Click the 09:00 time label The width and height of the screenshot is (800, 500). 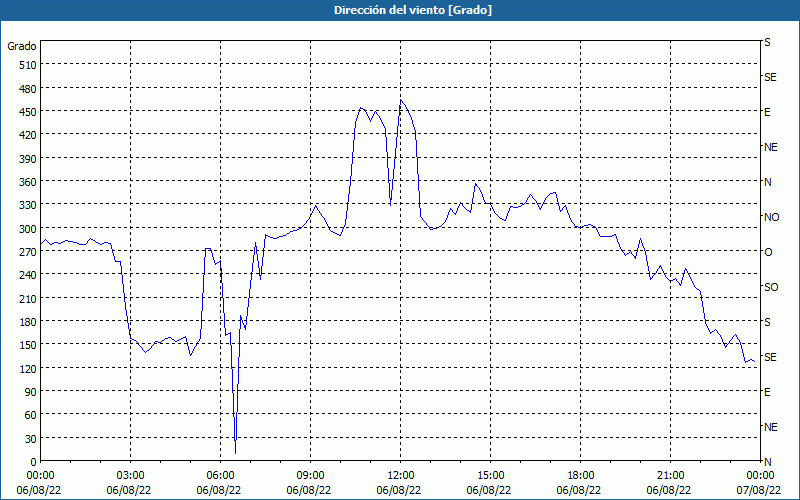pyautogui.click(x=310, y=476)
